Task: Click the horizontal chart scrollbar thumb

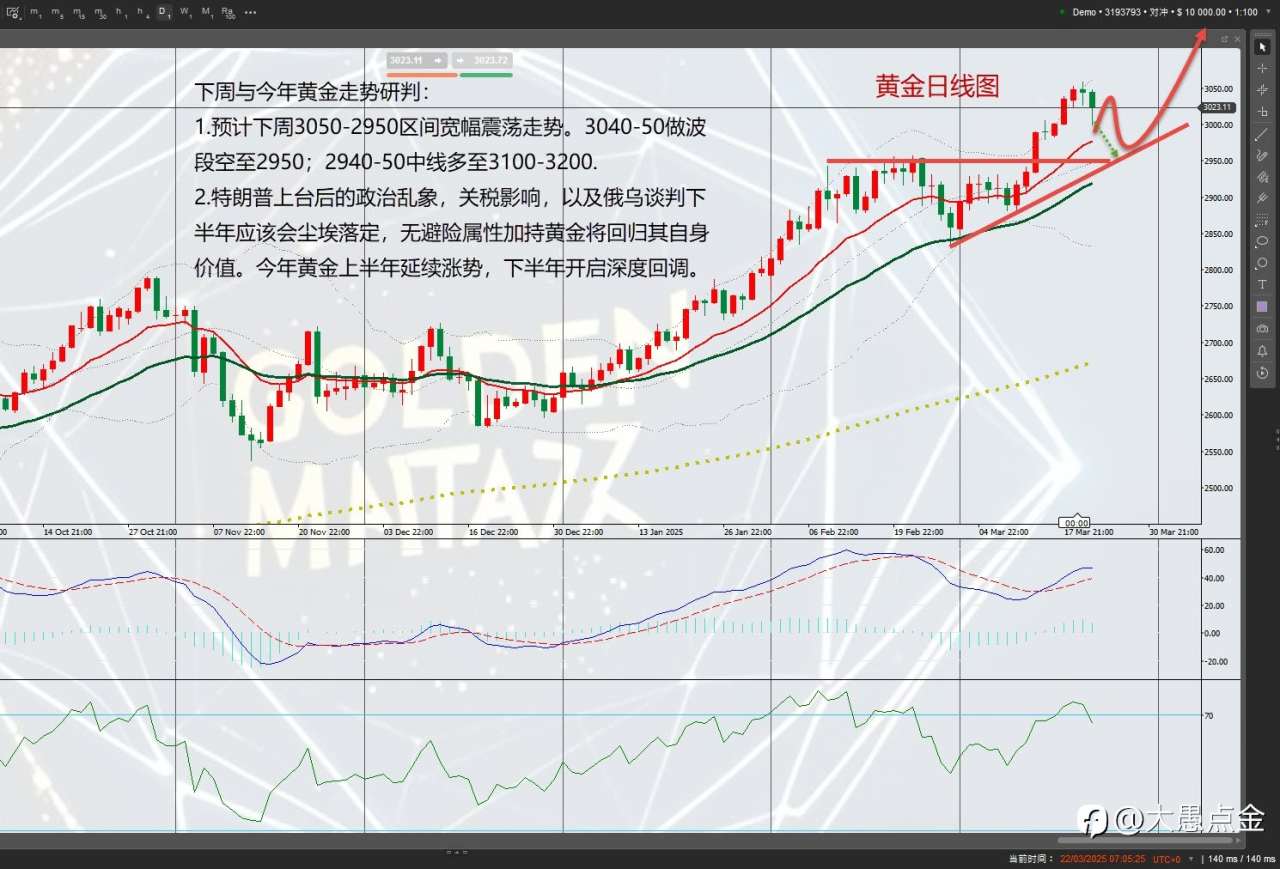Action: click(x=1145, y=840)
